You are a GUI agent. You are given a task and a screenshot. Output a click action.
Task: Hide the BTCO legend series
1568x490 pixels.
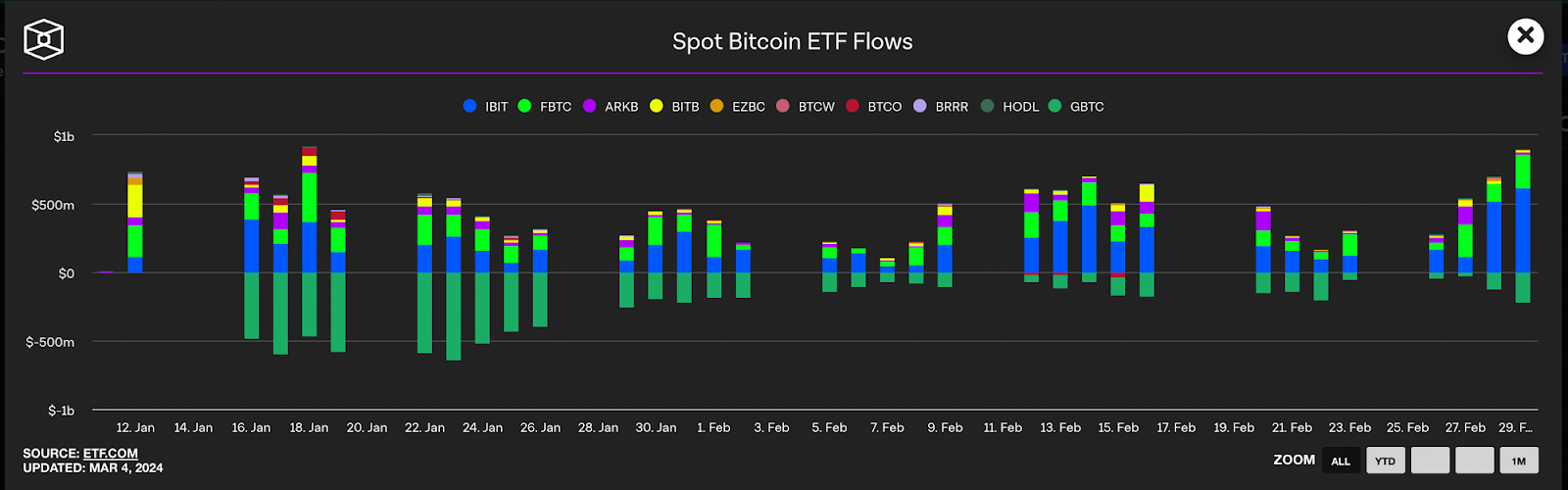pos(873,106)
